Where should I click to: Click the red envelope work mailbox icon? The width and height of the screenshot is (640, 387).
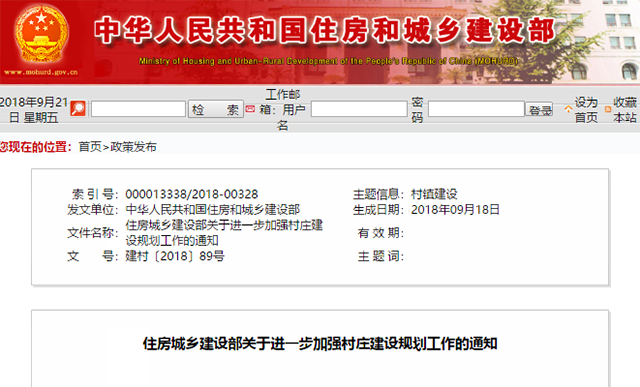pyautogui.click(x=250, y=109)
